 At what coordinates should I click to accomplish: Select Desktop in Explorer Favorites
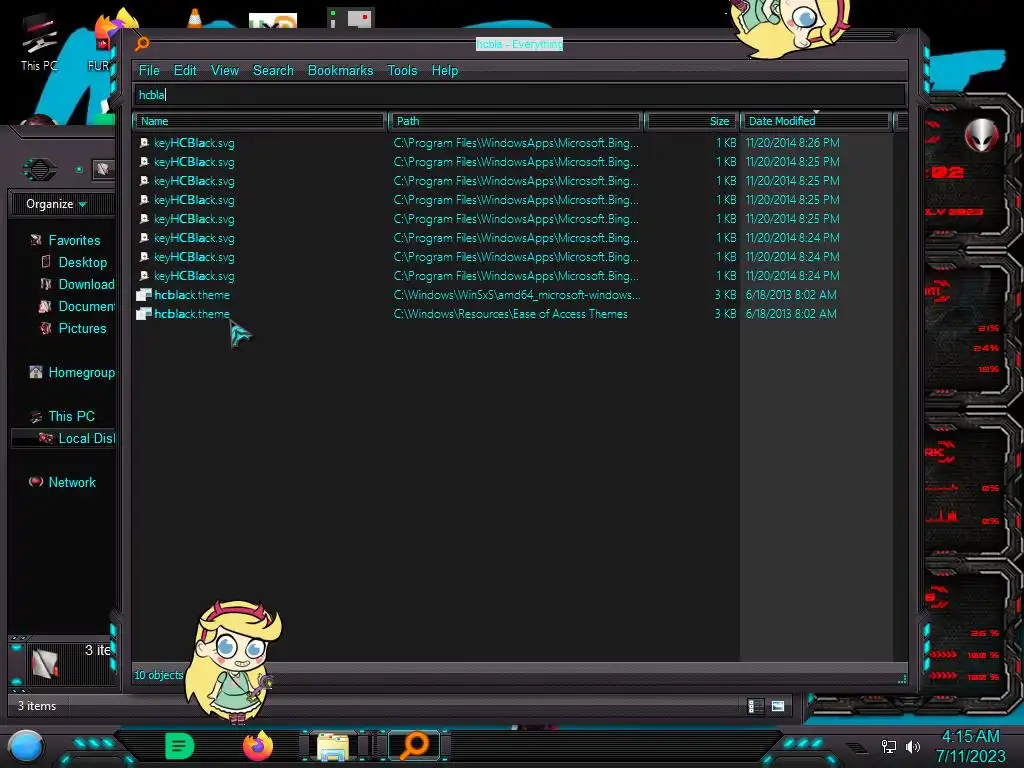coord(82,263)
